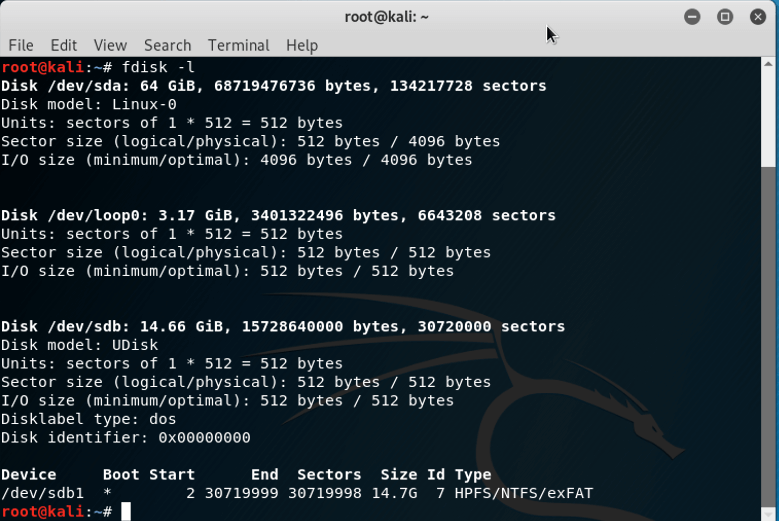779x521 pixels.
Task: Click the 'fdisk -l' command text
Action: coord(158,67)
